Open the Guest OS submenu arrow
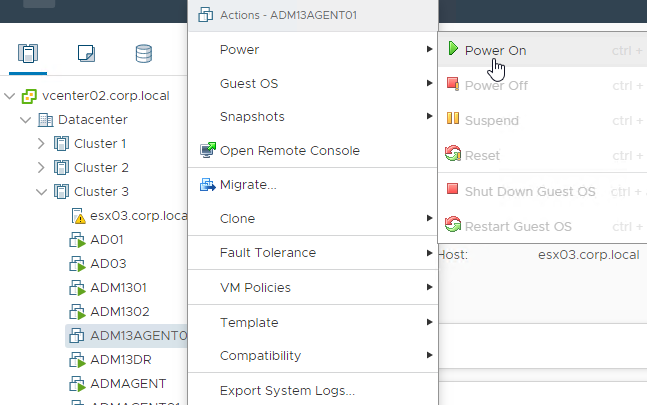647x405 pixels. point(429,83)
